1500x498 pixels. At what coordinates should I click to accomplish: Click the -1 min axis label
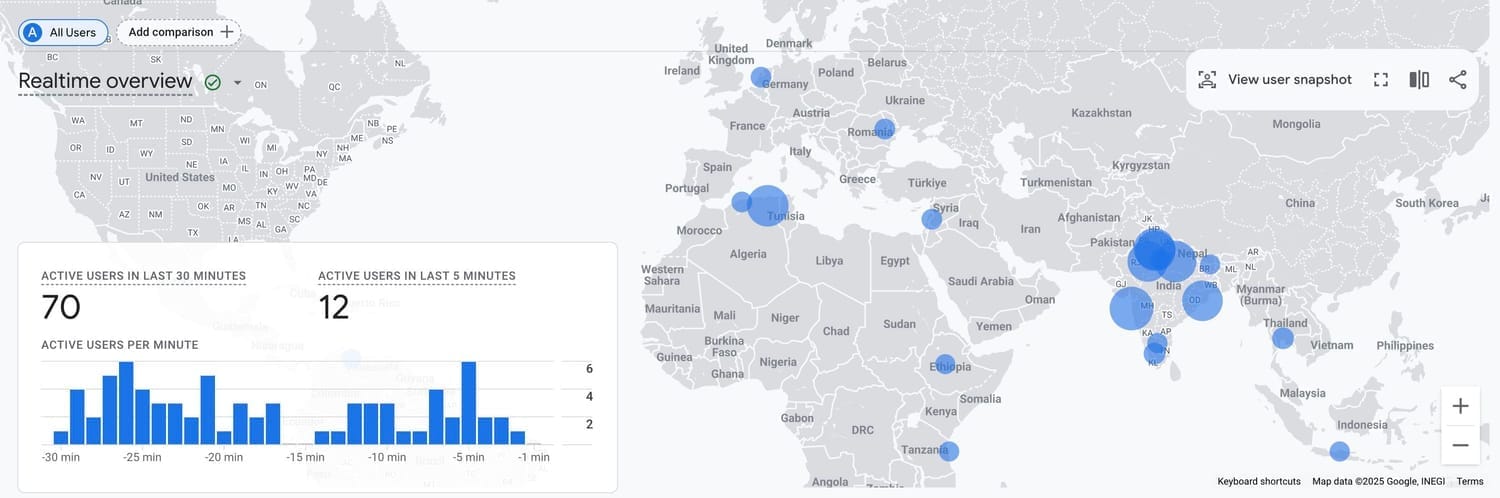coord(532,457)
